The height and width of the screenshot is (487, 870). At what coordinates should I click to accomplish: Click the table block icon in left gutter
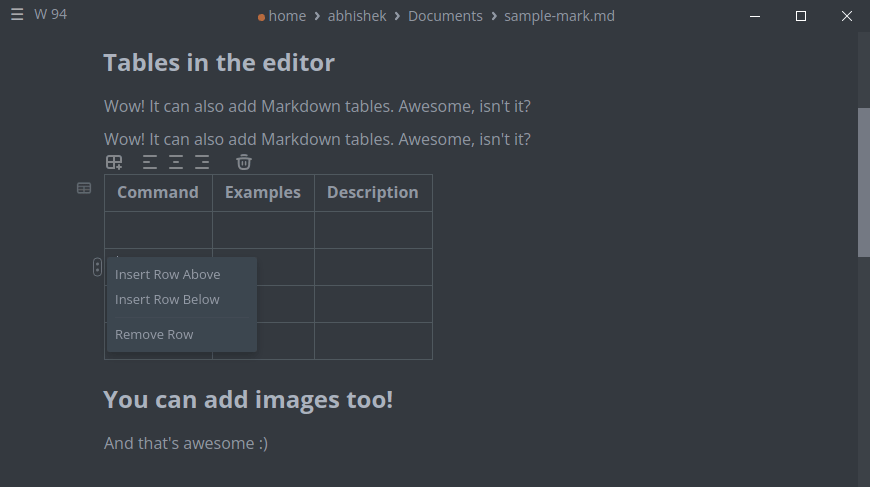[x=84, y=188]
